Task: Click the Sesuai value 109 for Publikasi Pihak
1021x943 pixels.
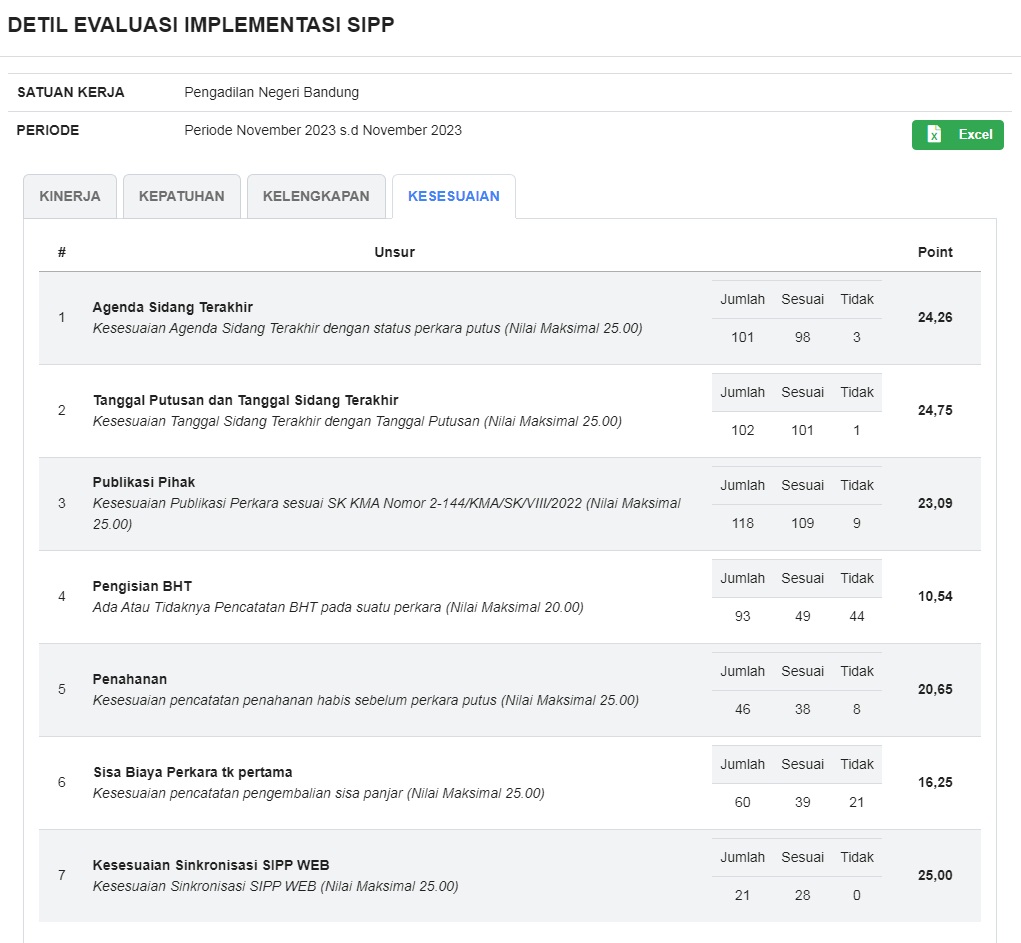Action: pos(802,523)
